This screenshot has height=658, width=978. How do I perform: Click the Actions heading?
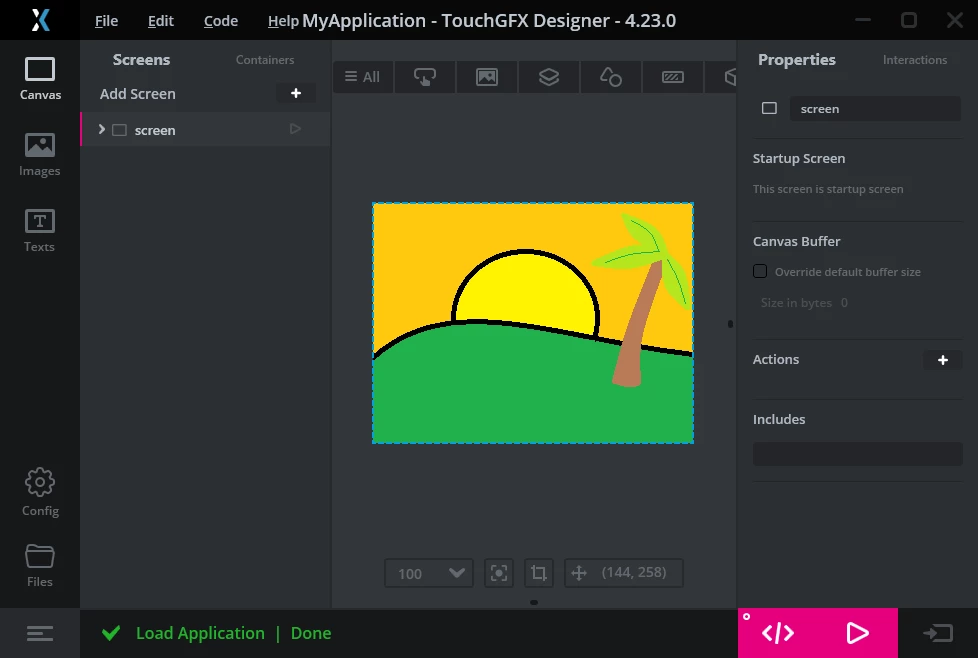(775, 359)
